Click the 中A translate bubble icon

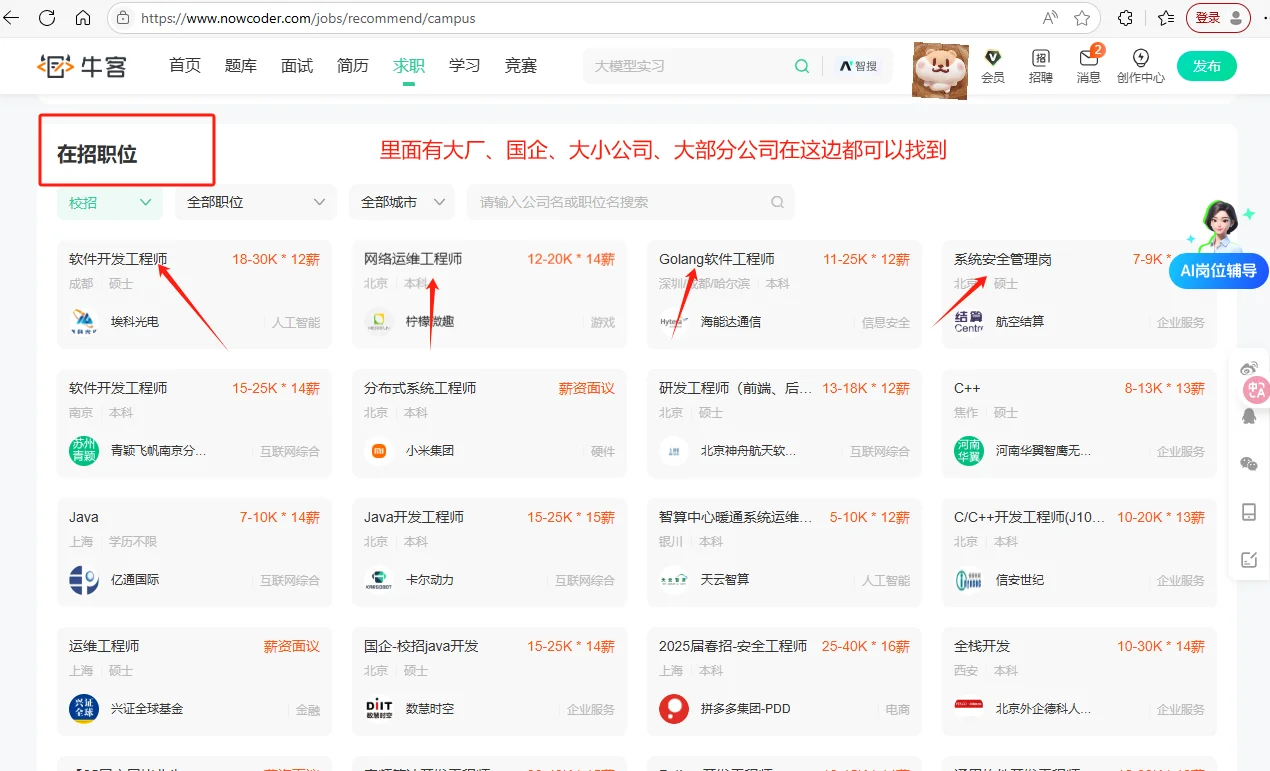(1256, 390)
